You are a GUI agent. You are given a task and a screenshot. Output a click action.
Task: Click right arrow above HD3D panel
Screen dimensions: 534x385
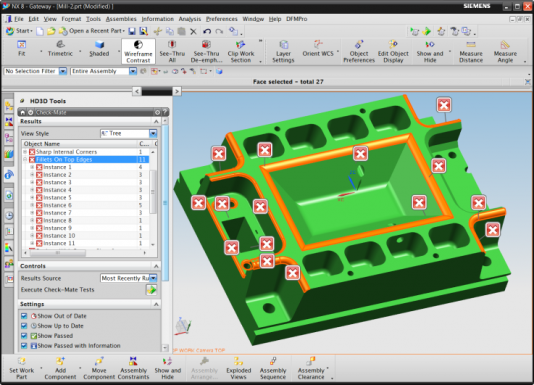(x=177, y=91)
